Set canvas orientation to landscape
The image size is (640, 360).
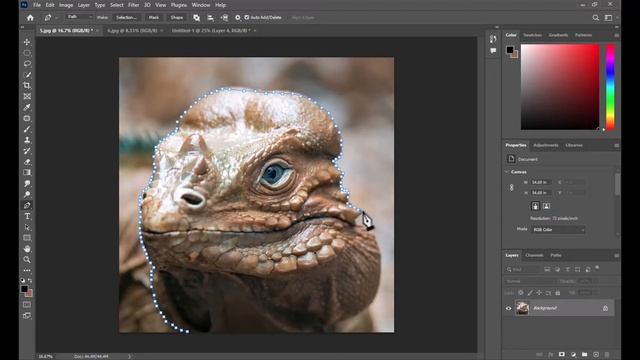[546, 206]
